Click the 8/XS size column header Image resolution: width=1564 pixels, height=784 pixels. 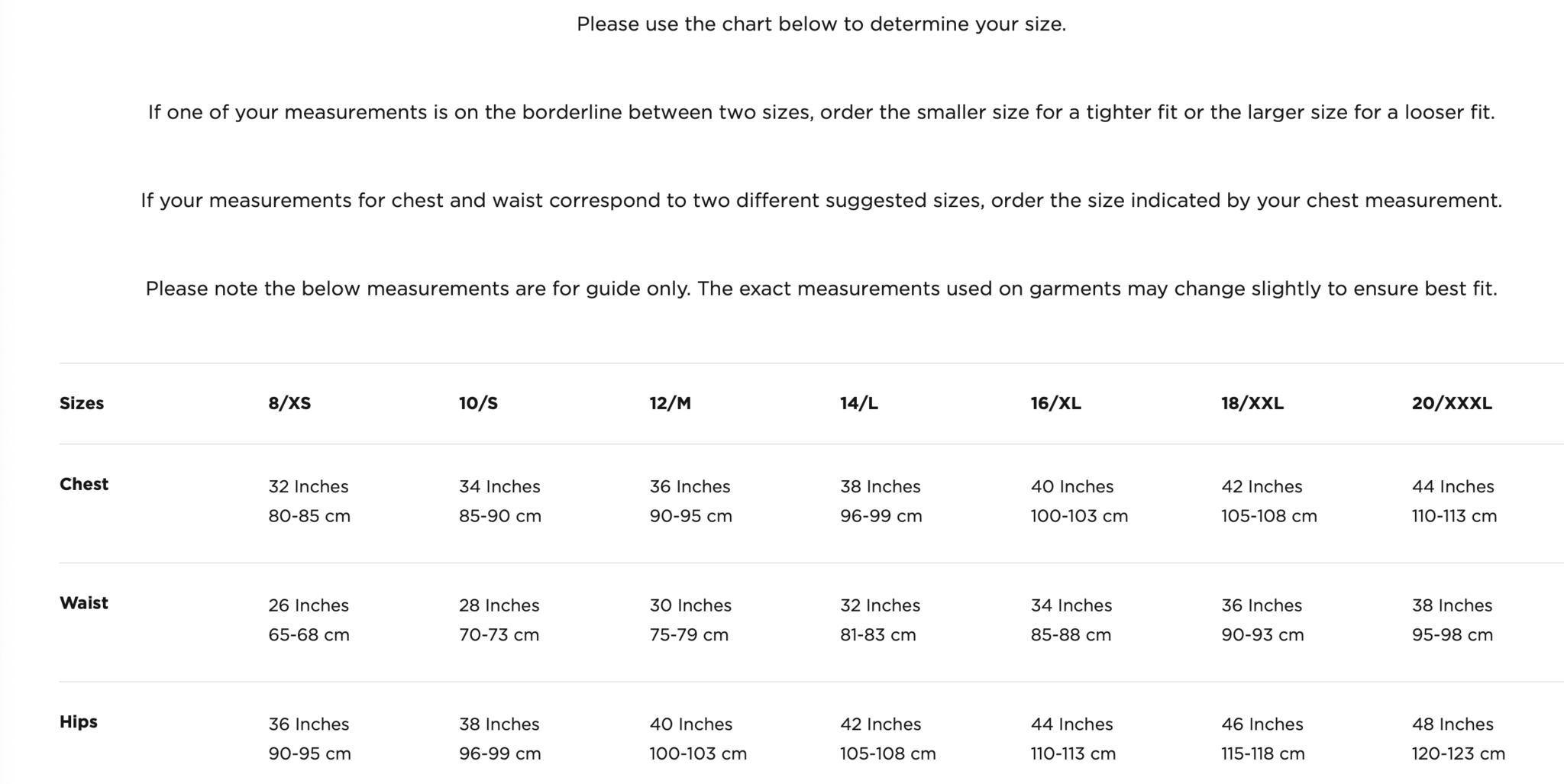coord(289,403)
